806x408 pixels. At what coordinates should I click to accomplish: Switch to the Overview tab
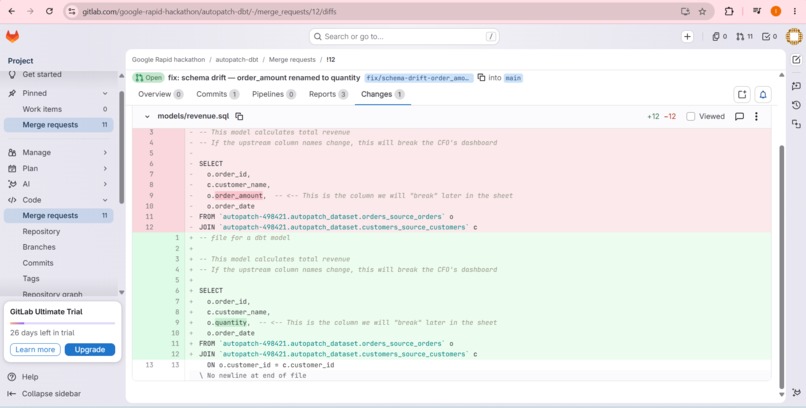click(x=160, y=95)
